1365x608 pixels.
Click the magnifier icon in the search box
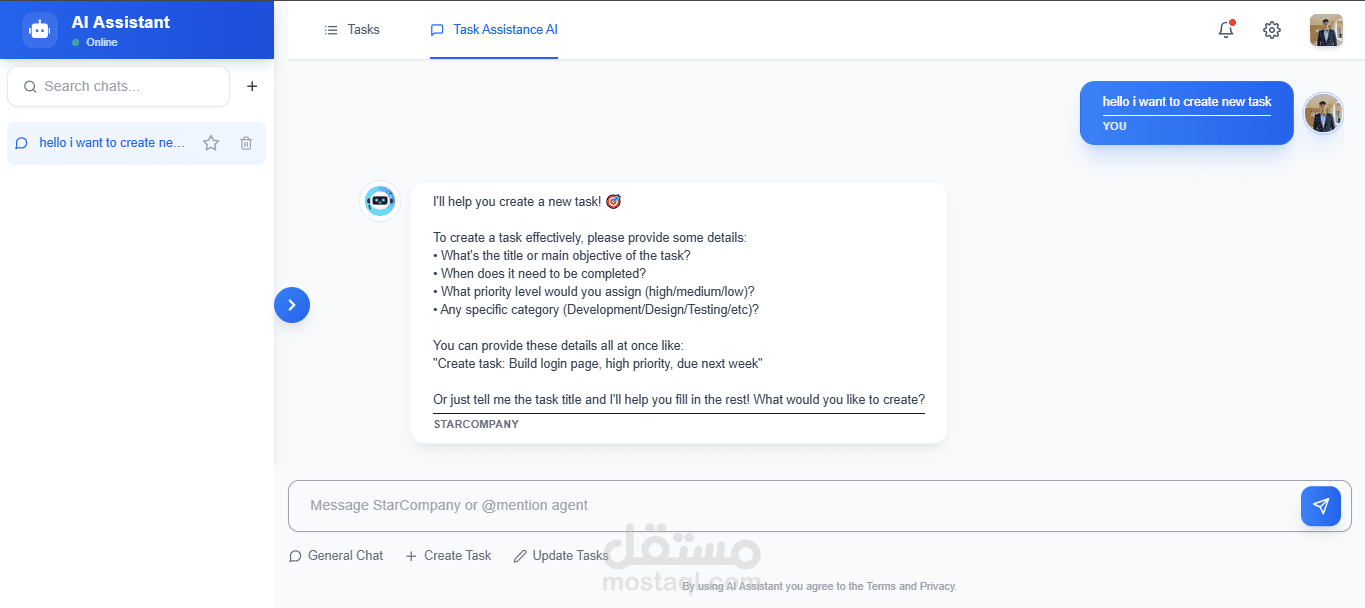coord(30,87)
